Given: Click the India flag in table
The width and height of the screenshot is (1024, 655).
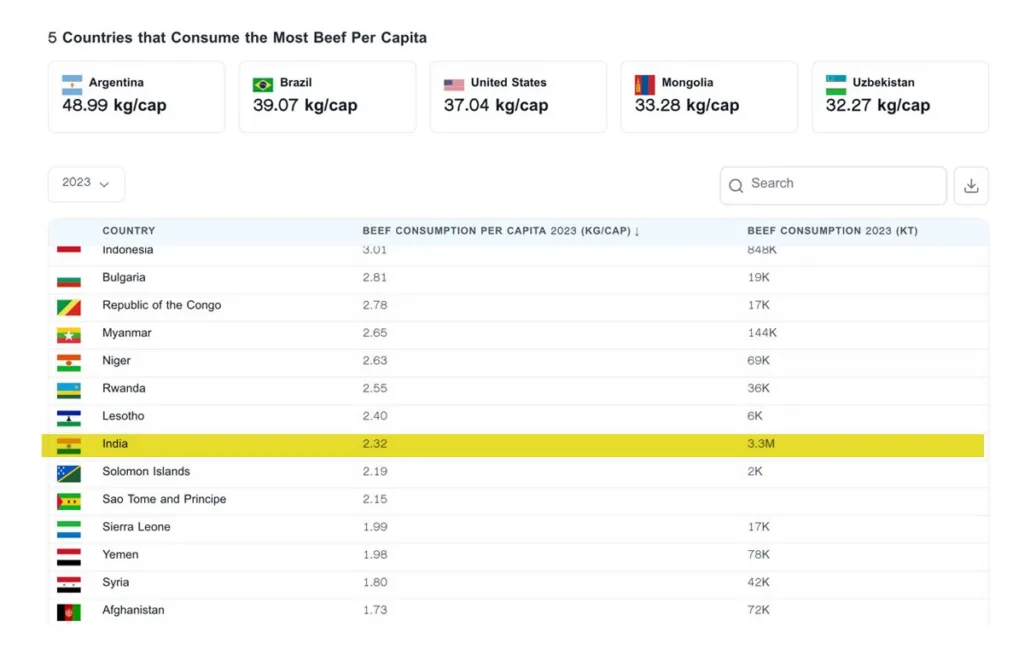Looking at the screenshot, I should (68, 445).
